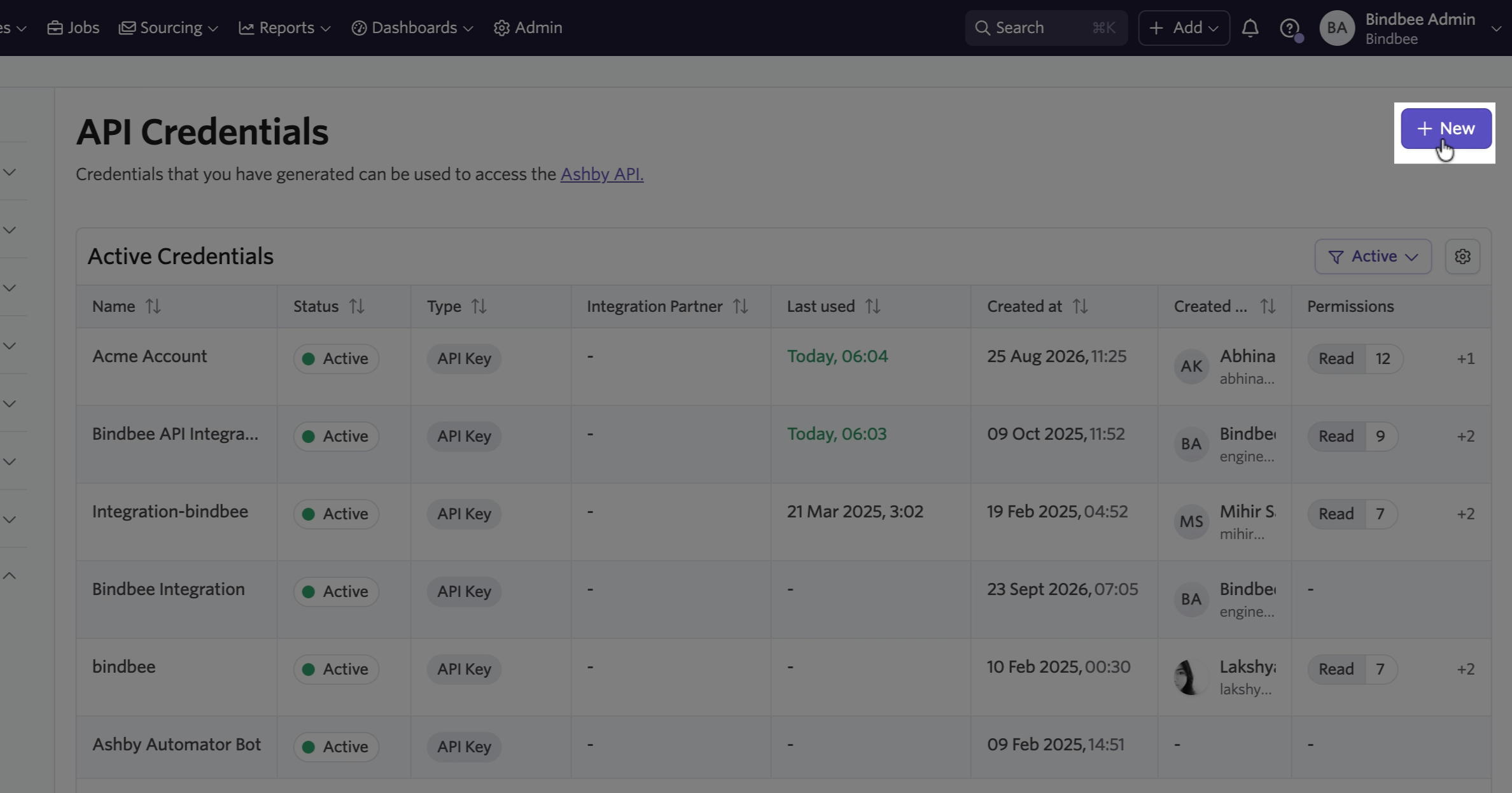This screenshot has width=1512, height=793.
Task: Click Active status of Bindbee Integration row
Action: point(336,591)
